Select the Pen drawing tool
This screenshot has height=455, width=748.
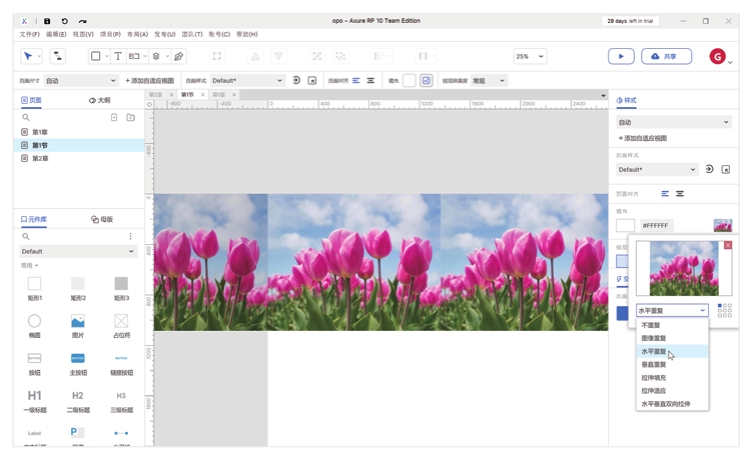click(x=179, y=57)
